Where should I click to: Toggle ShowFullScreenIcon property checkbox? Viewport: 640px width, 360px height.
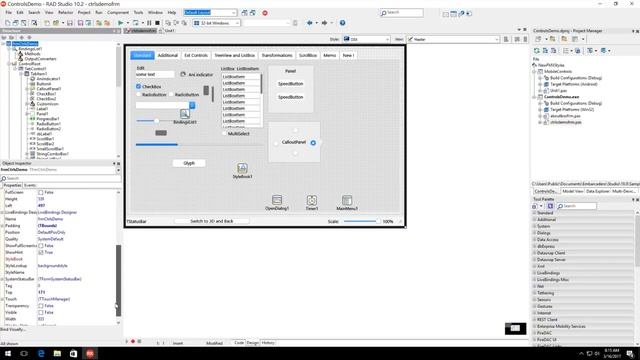[x=41, y=246]
